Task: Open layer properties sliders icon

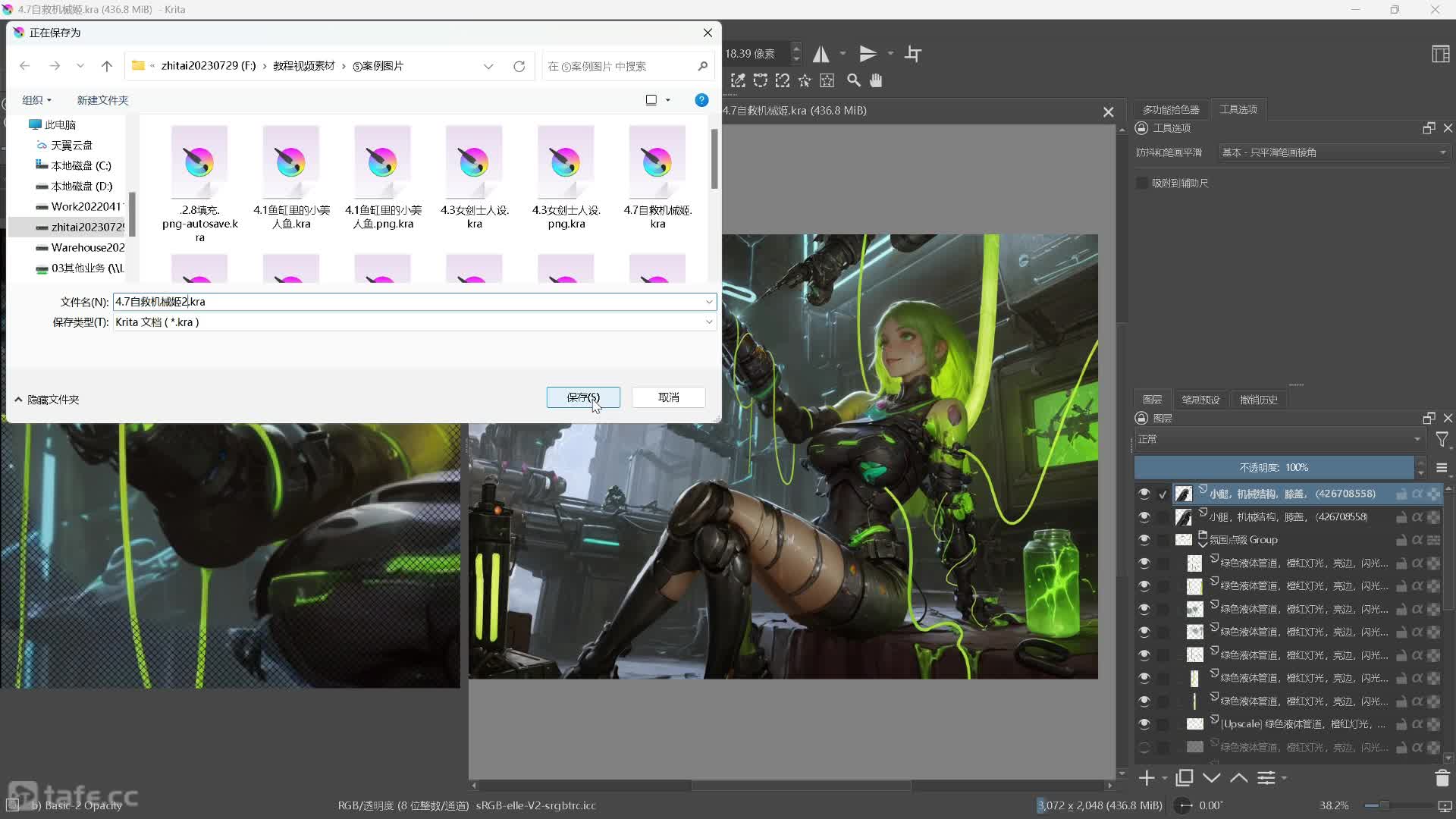Action: tap(1266, 778)
